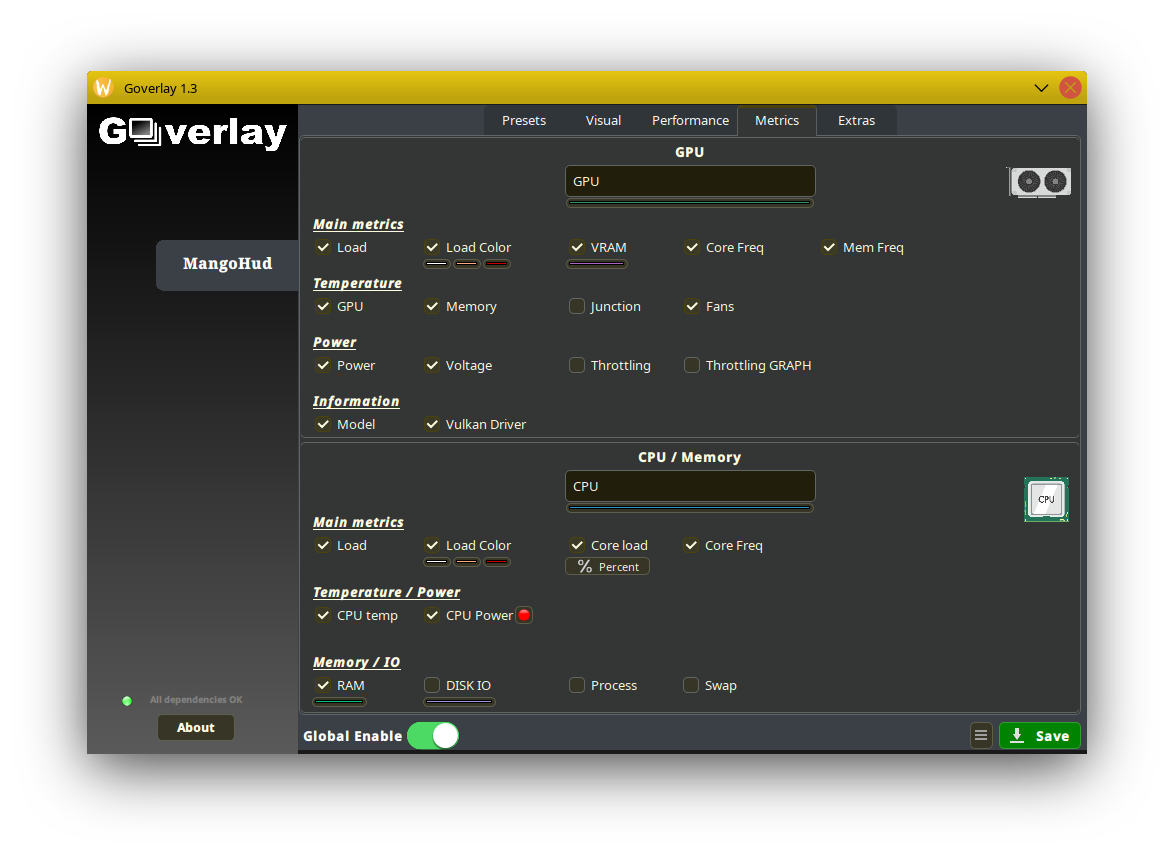Click the Goverlay logo in the sidebar
This screenshot has width=1174, height=857.
click(192, 132)
